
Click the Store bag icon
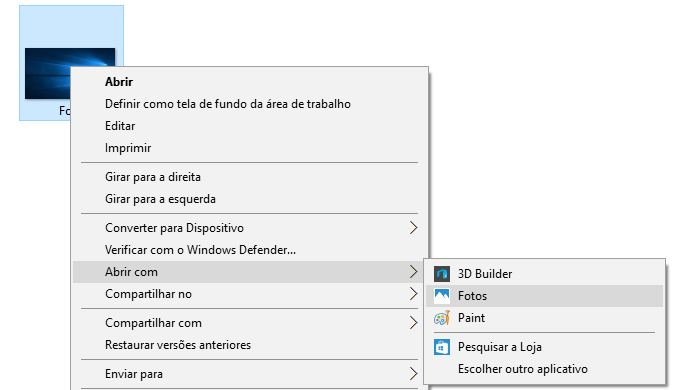tap(441, 347)
